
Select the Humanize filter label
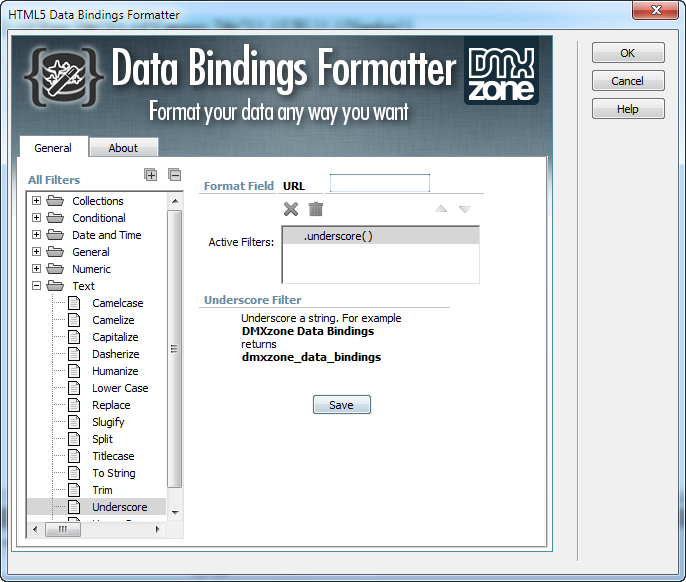pyautogui.click(x=115, y=371)
